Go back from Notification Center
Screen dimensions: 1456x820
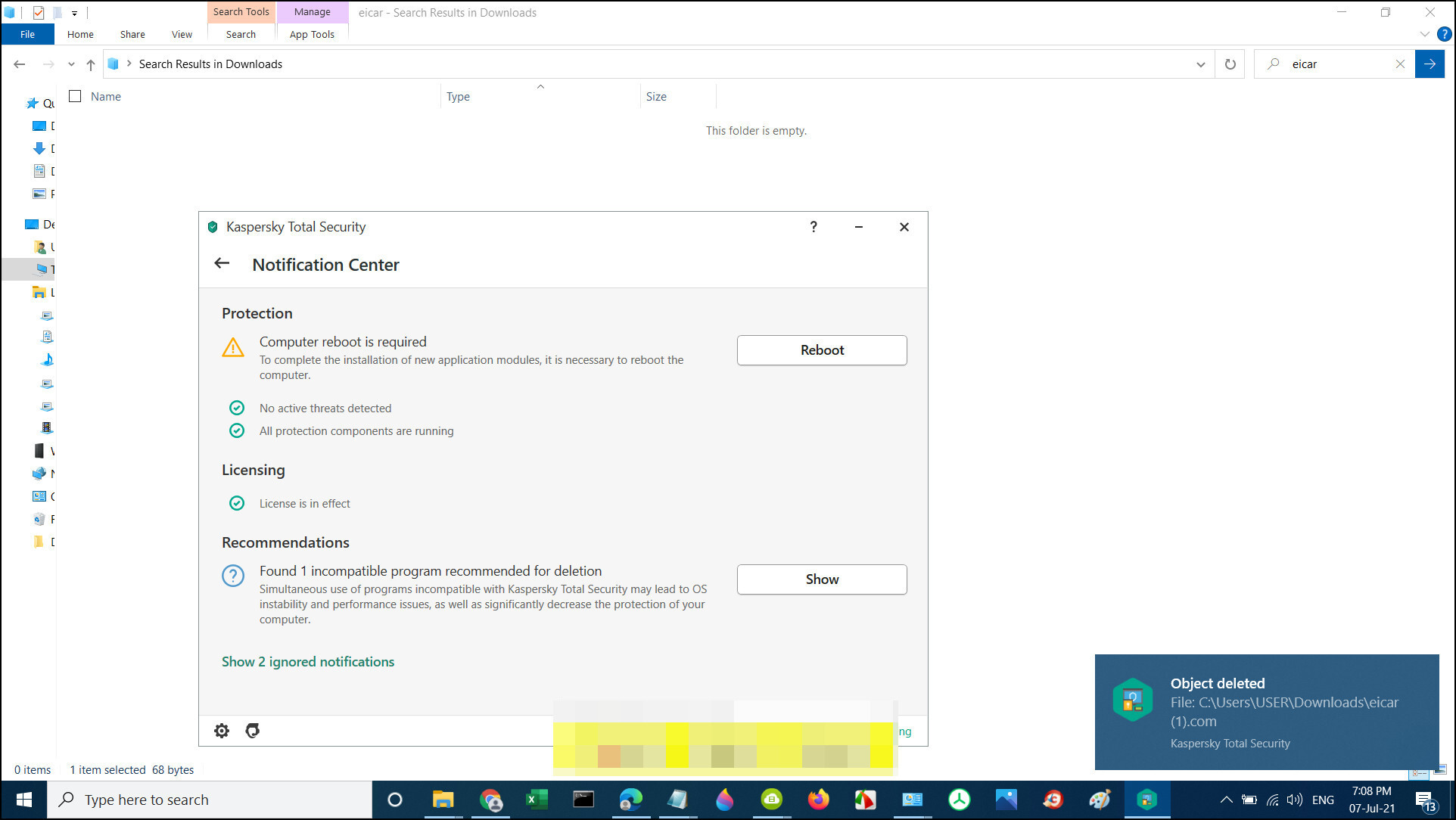pyautogui.click(x=222, y=264)
